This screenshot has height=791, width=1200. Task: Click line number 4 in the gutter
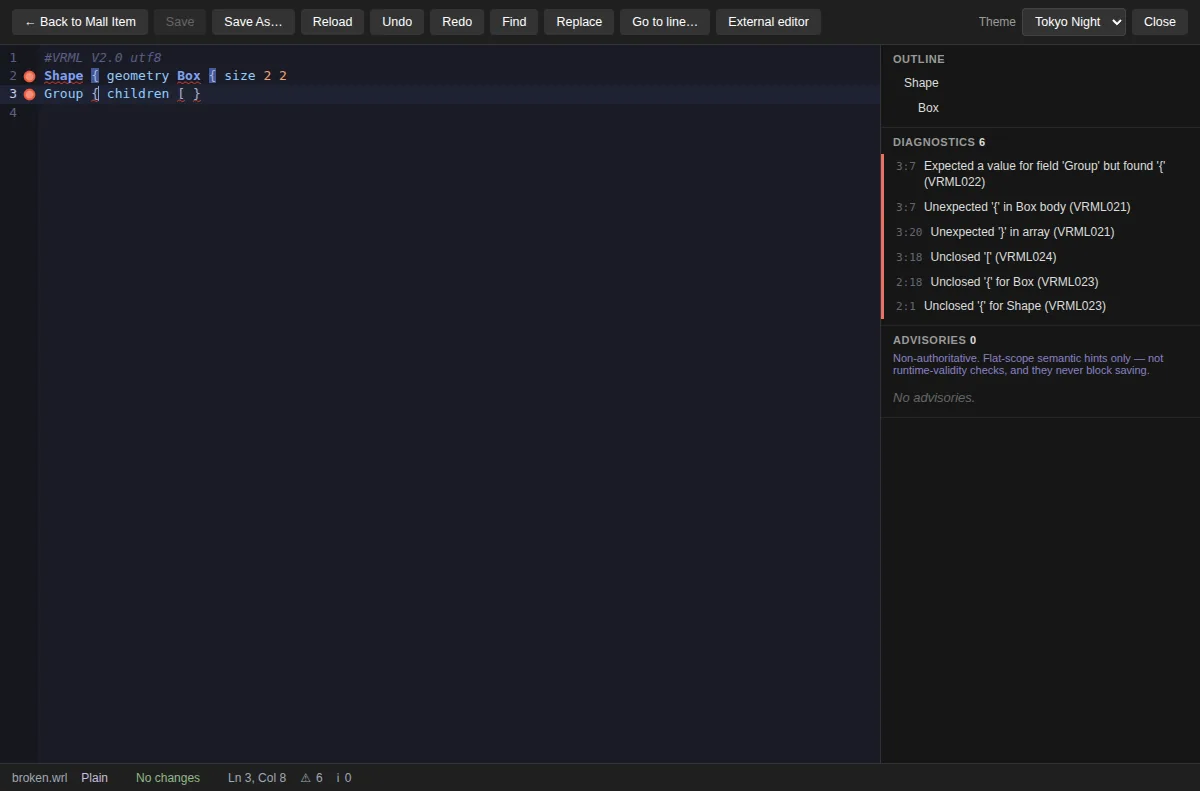click(13, 113)
